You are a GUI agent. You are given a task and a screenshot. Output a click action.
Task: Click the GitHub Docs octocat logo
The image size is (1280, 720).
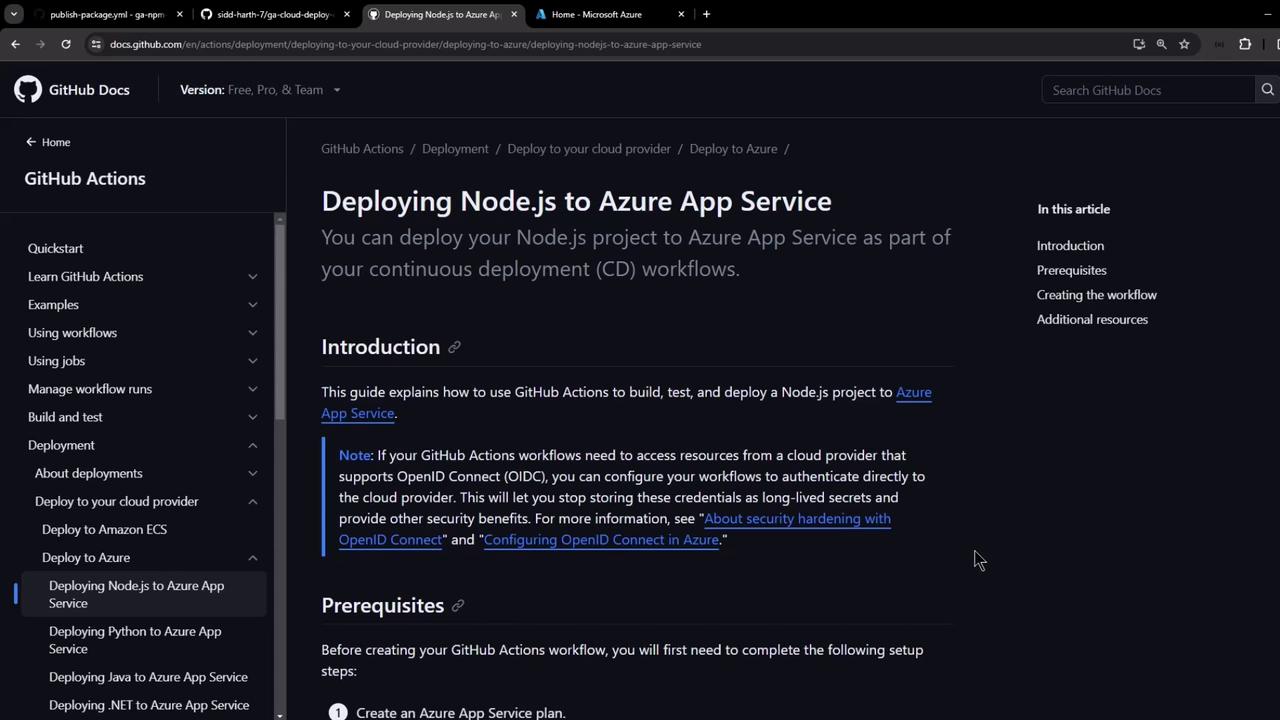[28, 90]
